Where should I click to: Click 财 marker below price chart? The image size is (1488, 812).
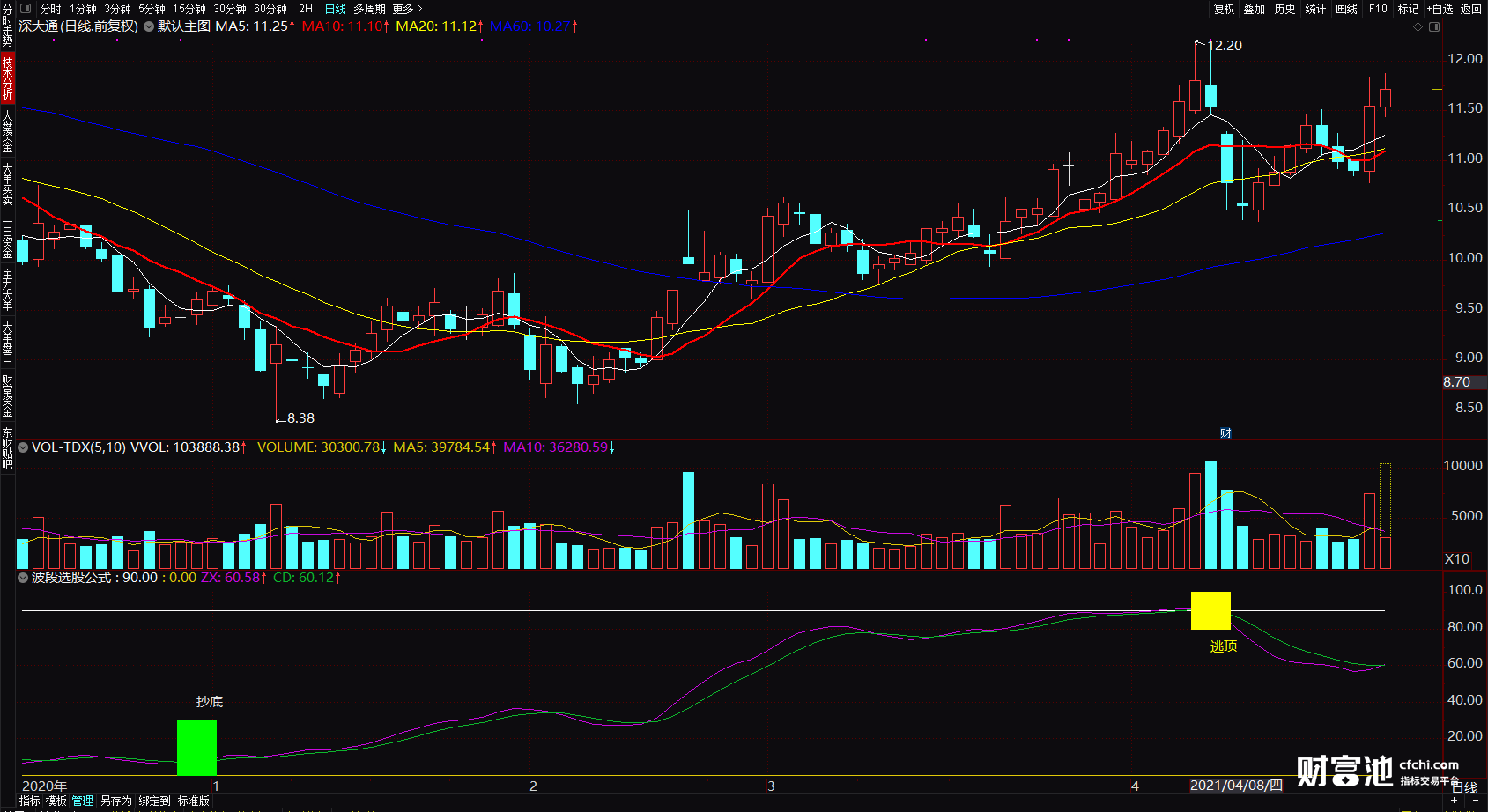(1225, 433)
